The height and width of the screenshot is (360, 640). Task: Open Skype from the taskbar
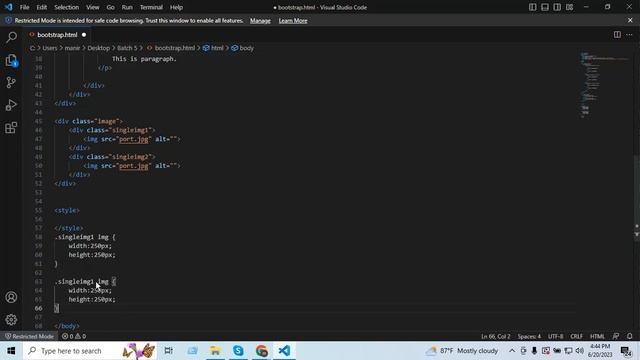pyautogui.click(x=238, y=351)
